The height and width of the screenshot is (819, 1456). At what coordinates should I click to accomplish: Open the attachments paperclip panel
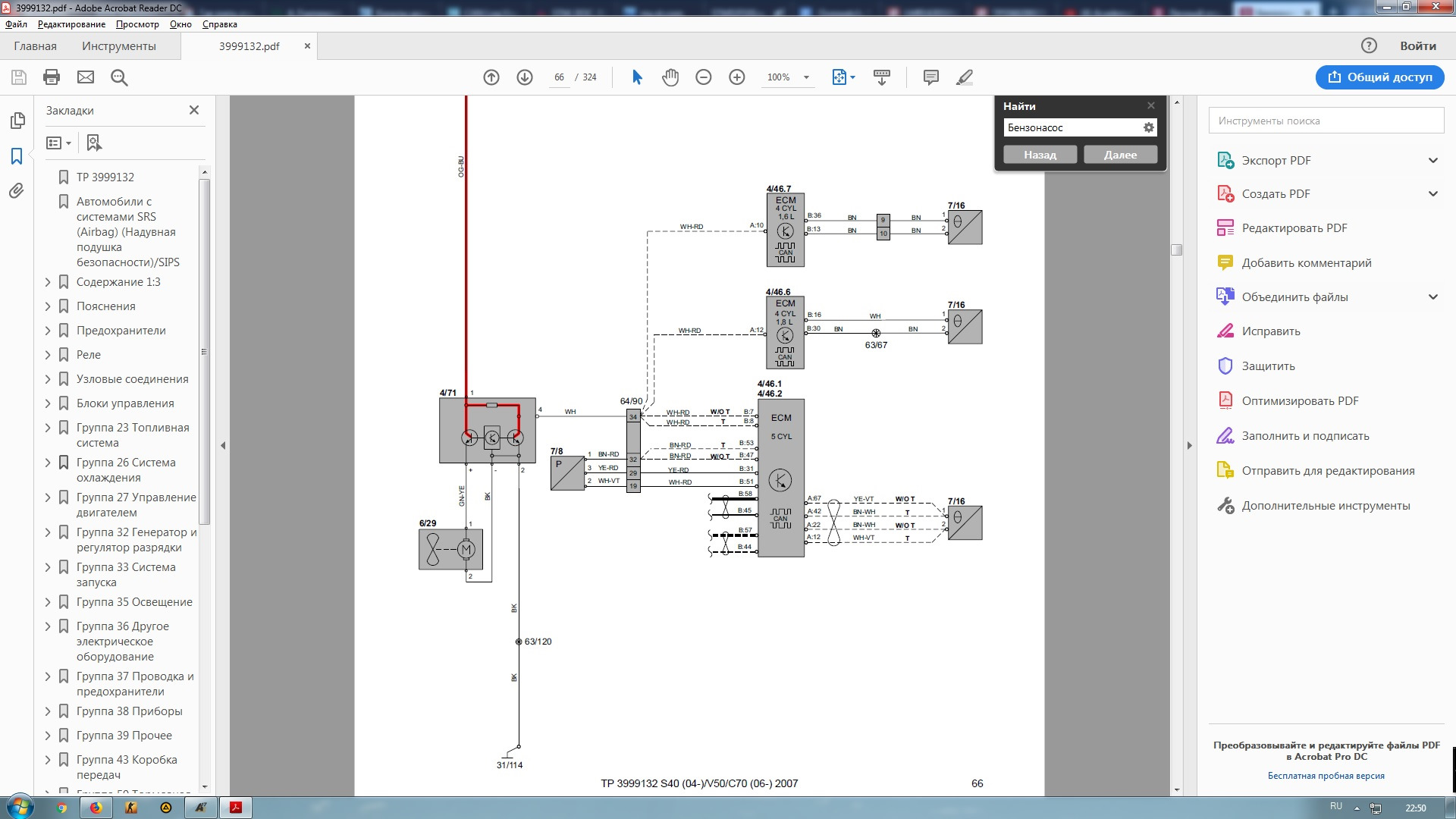tap(17, 191)
